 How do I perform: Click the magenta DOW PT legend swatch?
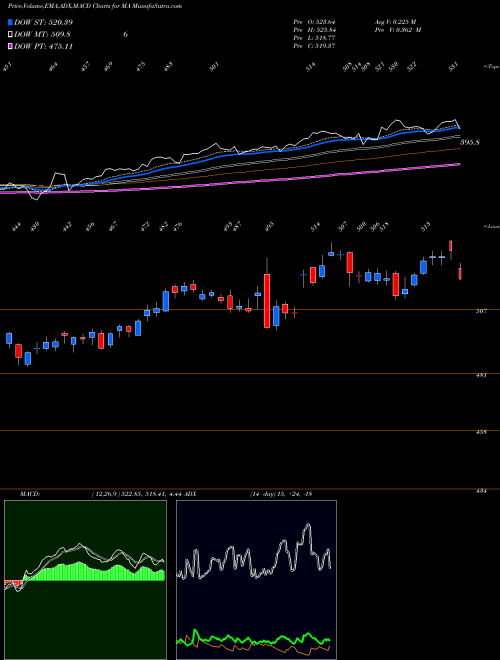(10, 46)
